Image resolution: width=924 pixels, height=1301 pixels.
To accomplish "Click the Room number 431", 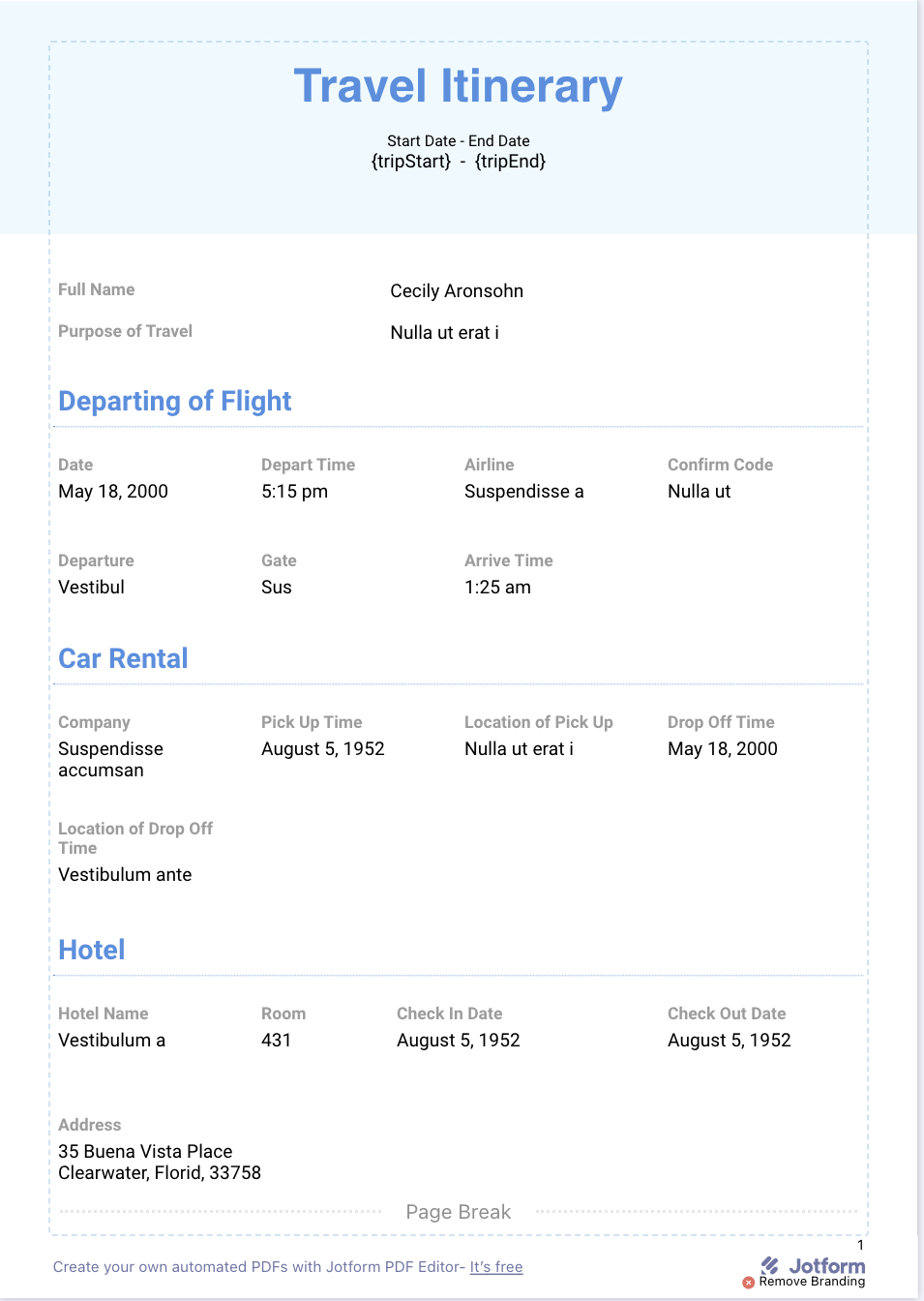I will point(277,1041).
